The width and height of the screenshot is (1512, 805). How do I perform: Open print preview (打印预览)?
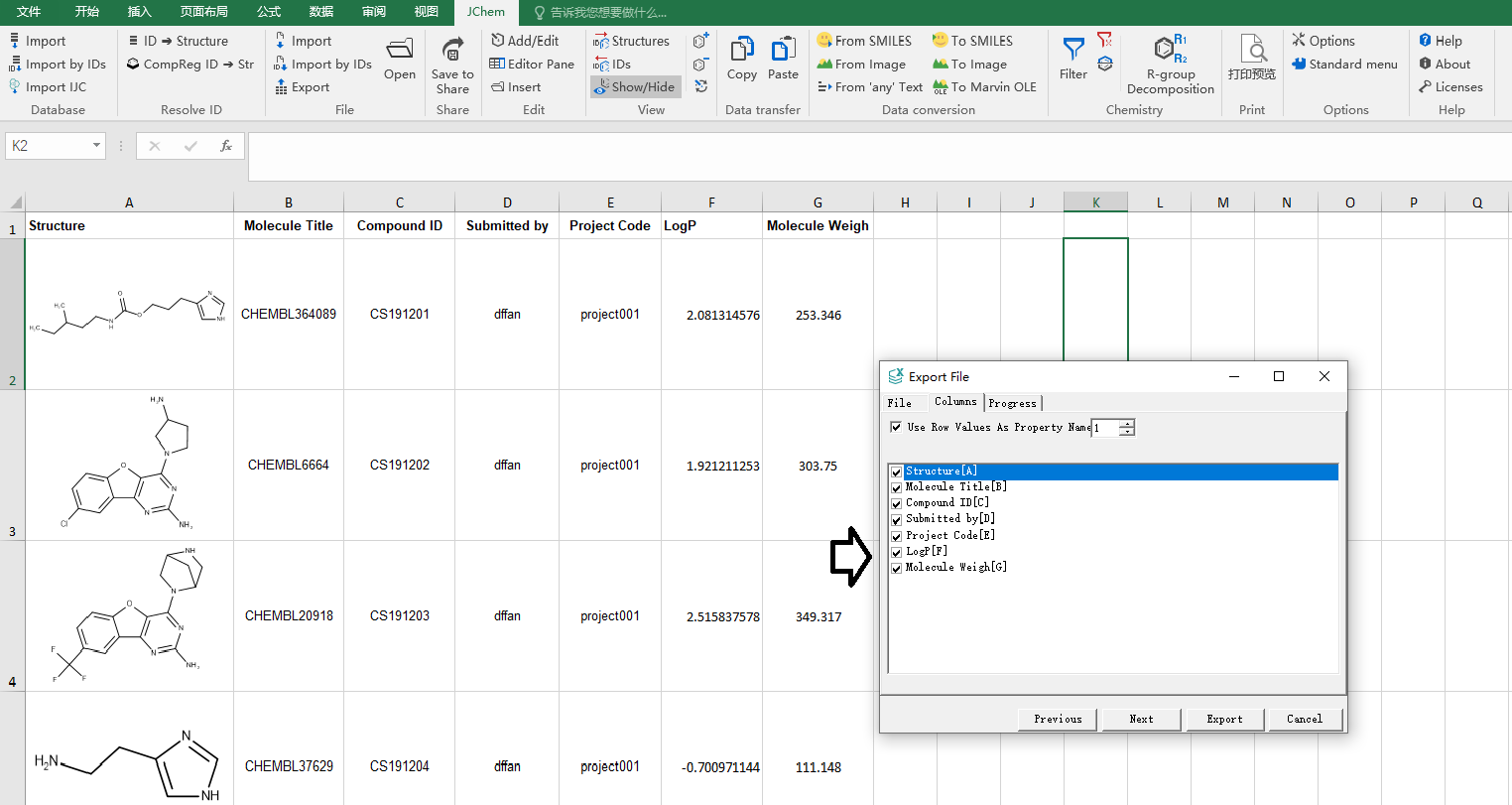tap(1252, 58)
